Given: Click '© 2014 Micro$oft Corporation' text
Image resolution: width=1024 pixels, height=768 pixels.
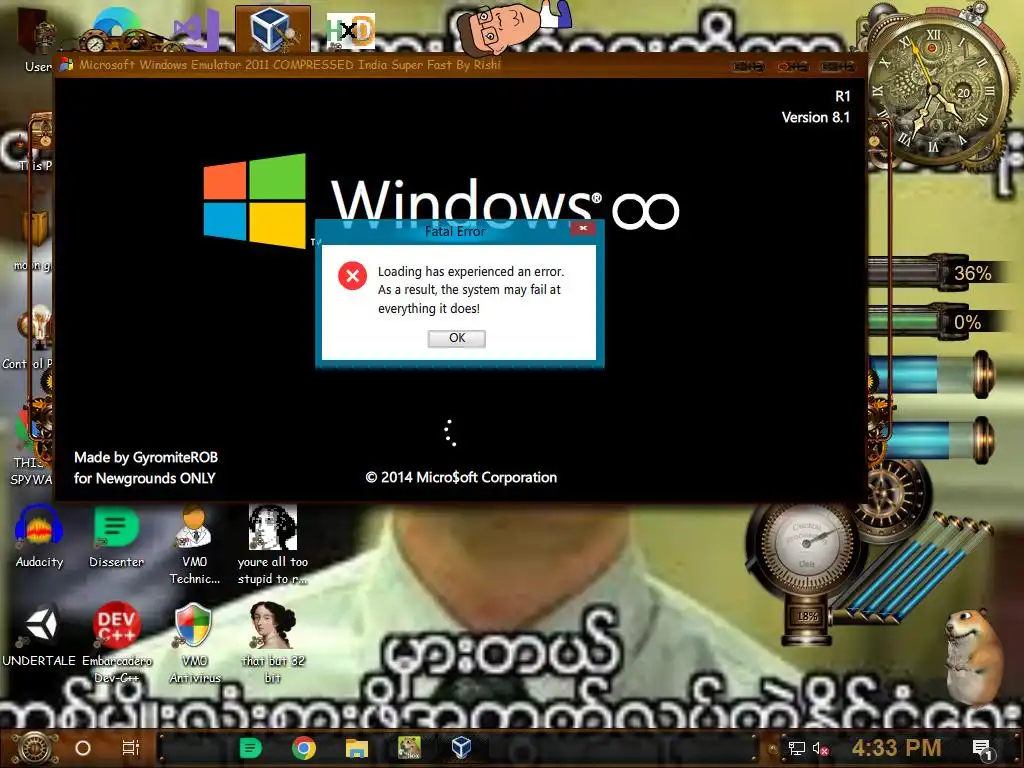Looking at the screenshot, I should tap(461, 477).
